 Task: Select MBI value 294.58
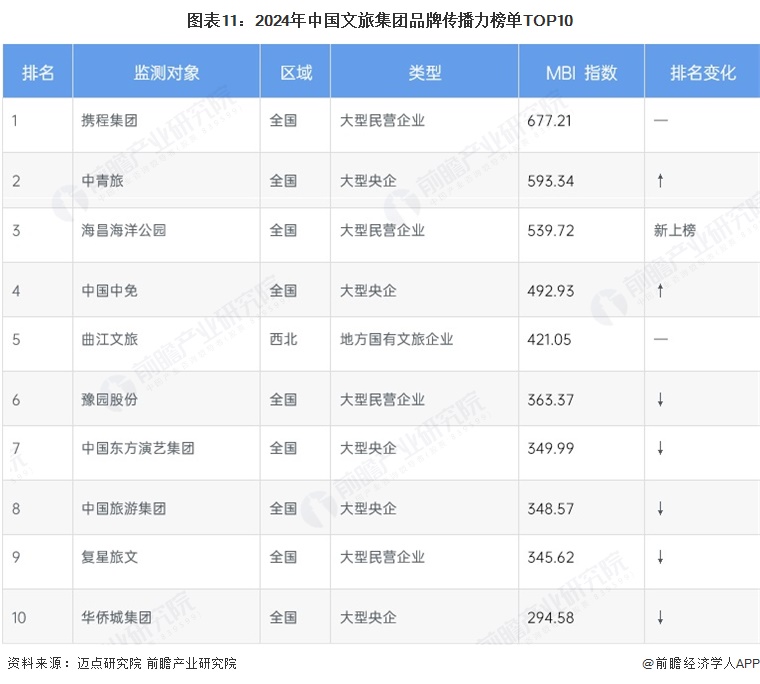(551, 618)
